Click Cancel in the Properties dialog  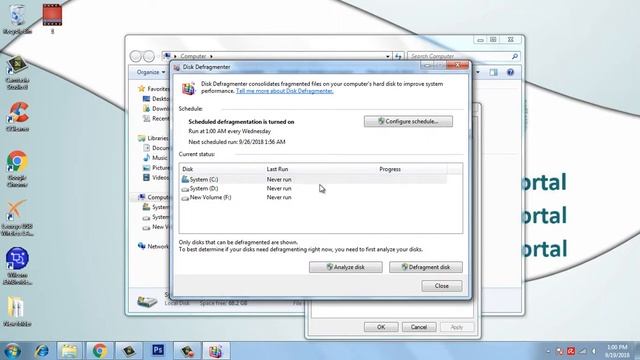419,327
